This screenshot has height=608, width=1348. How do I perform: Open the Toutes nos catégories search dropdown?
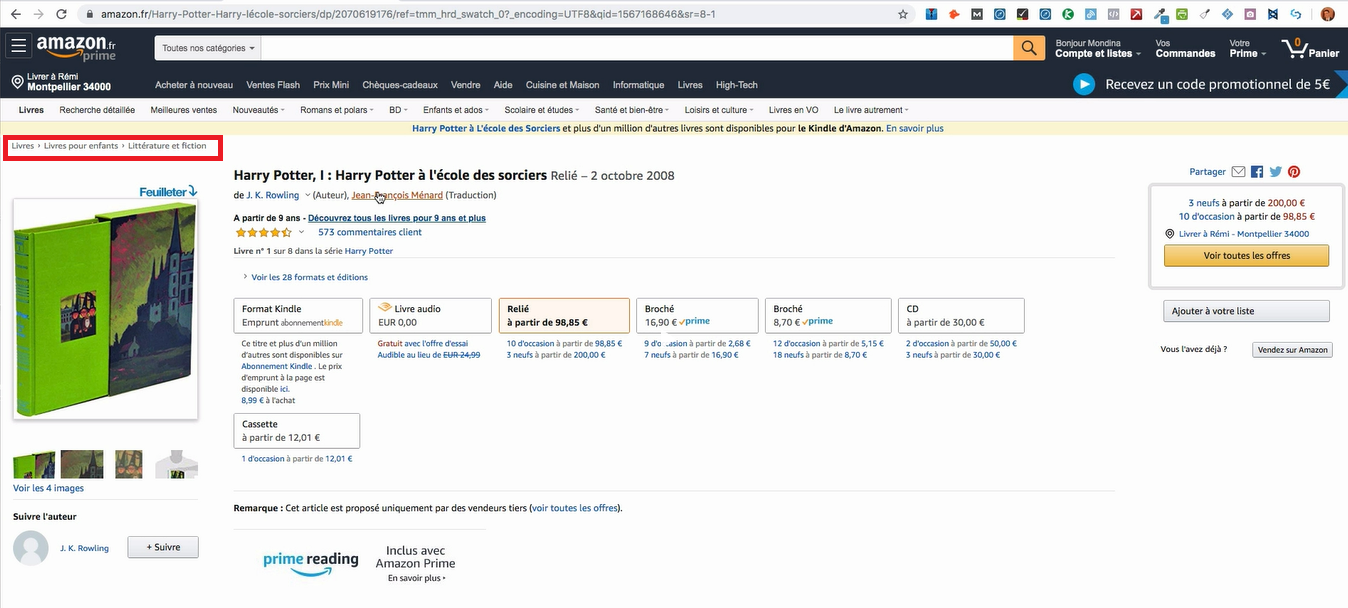tap(209, 48)
